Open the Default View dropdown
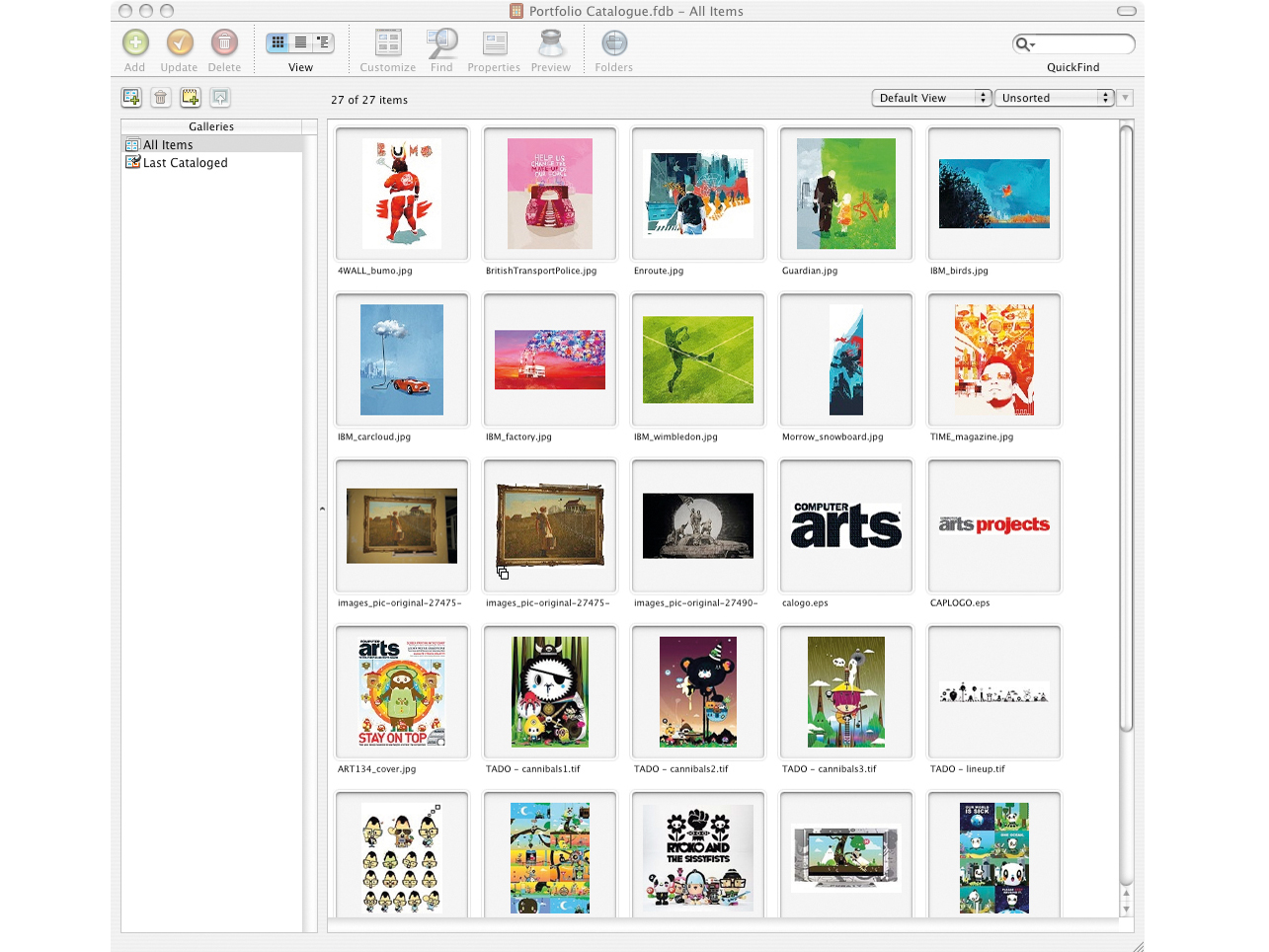The image size is (1269, 952). coord(931,98)
